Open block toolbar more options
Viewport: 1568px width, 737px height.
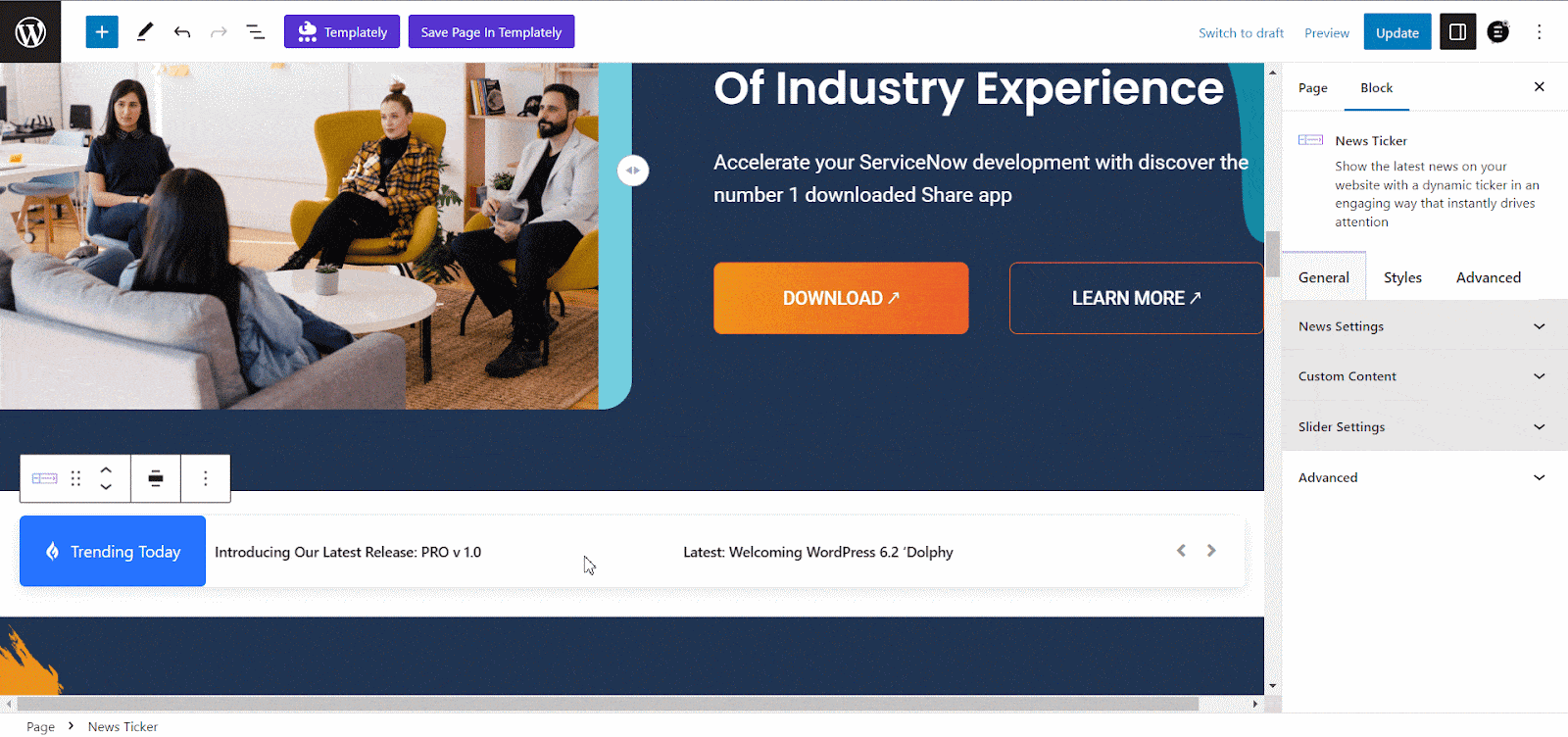coord(206,478)
